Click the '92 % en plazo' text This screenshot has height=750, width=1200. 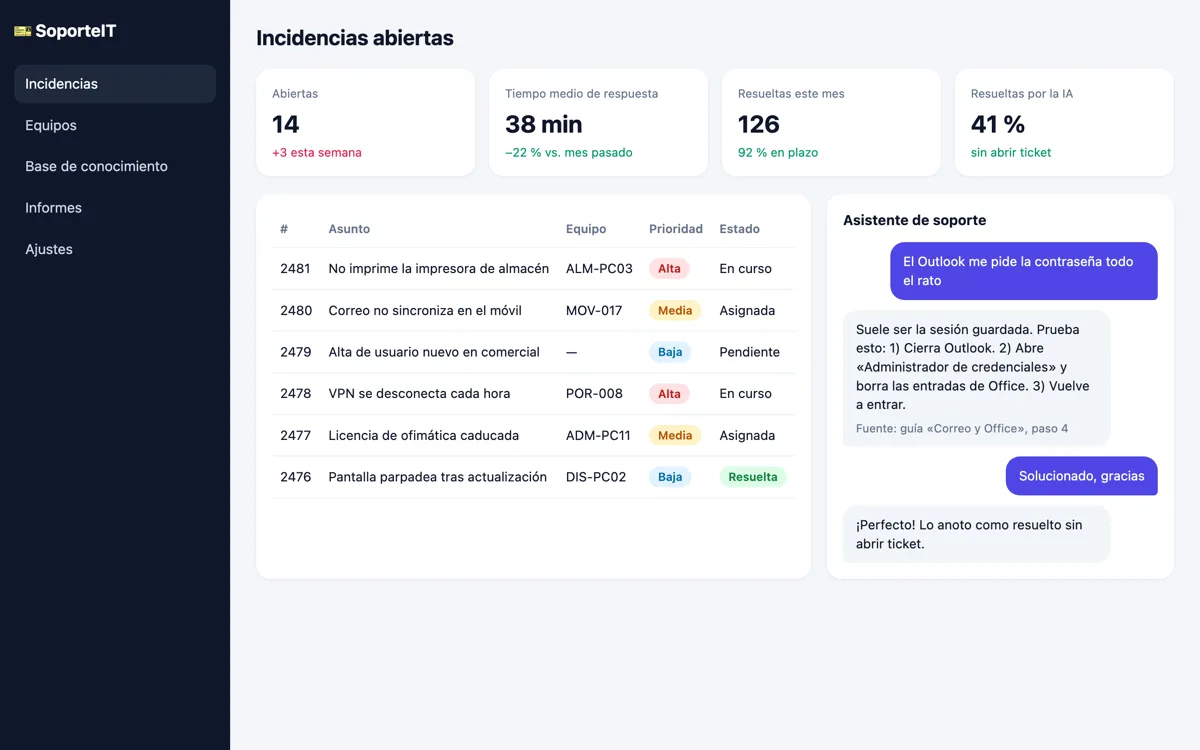(x=778, y=153)
